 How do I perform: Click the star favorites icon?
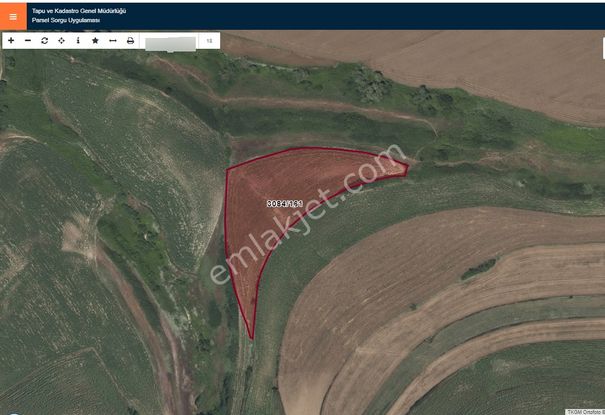(x=95, y=41)
